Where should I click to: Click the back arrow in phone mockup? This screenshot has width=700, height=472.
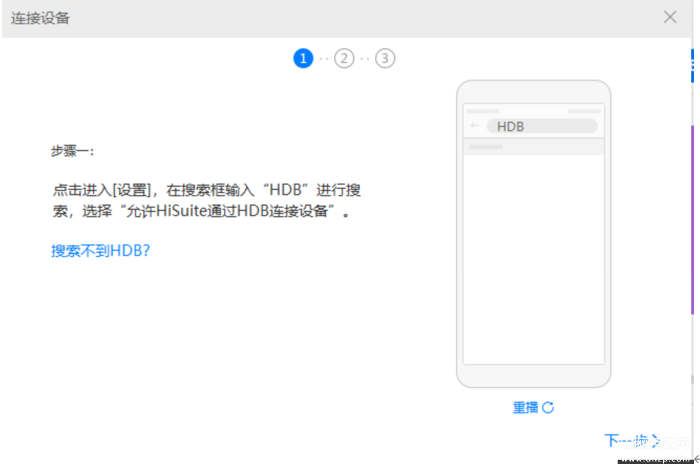coord(475,126)
